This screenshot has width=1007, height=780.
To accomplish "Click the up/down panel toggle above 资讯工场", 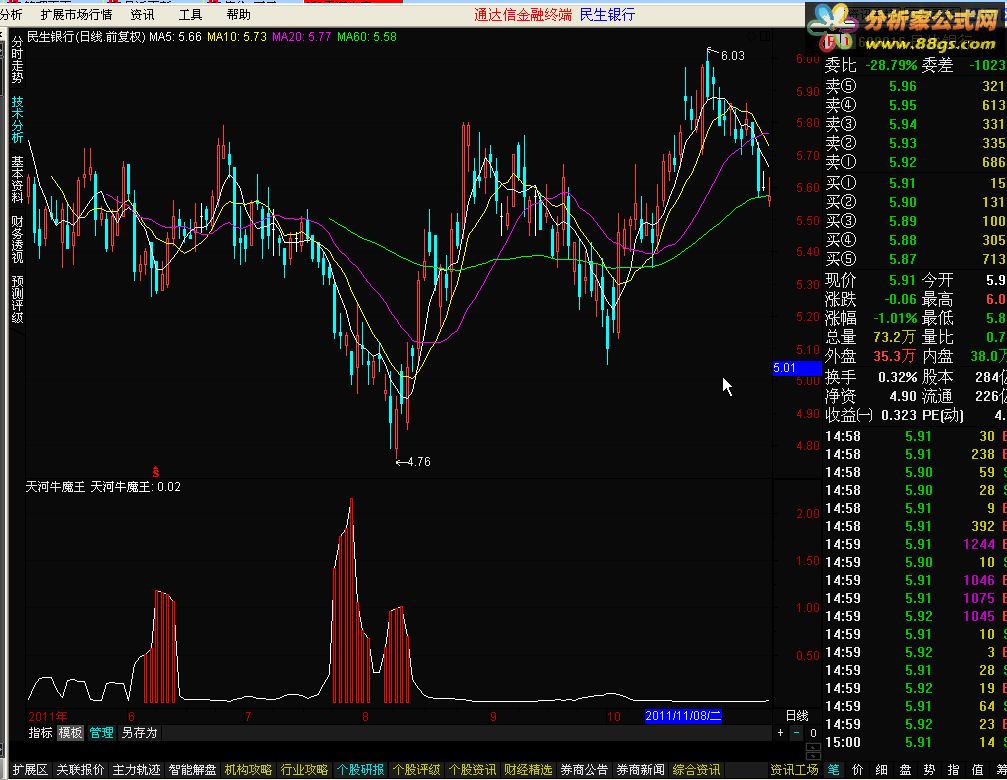I will 813,752.
